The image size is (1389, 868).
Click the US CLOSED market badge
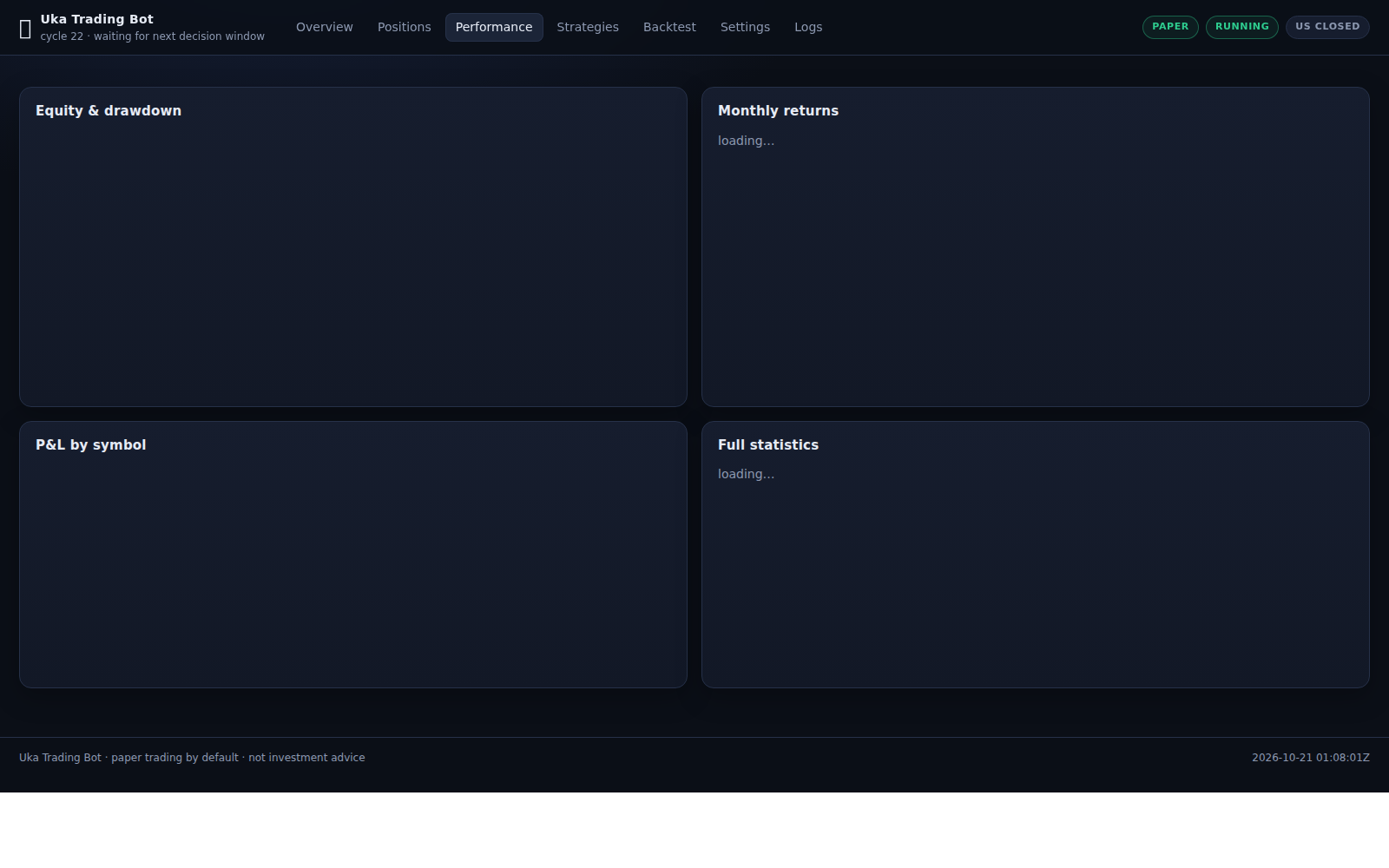1327,27
